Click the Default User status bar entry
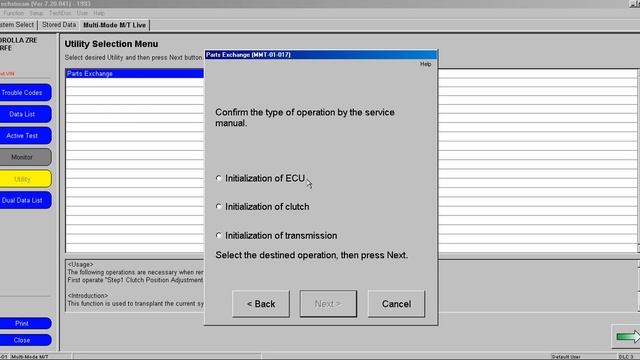This screenshot has height=360, width=640. (x=566, y=357)
